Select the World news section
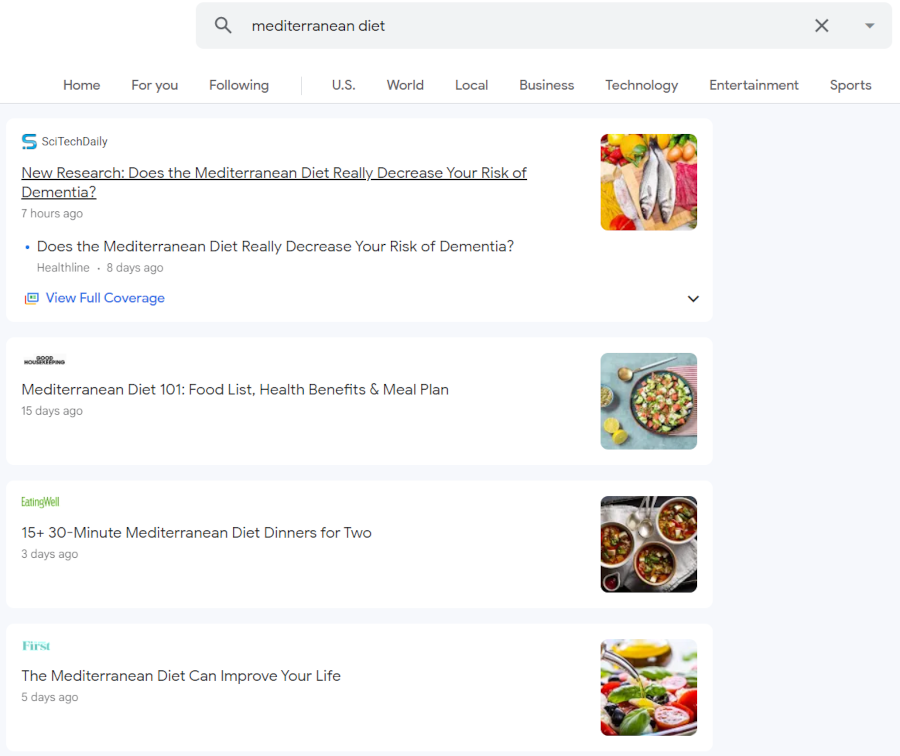 tap(405, 85)
